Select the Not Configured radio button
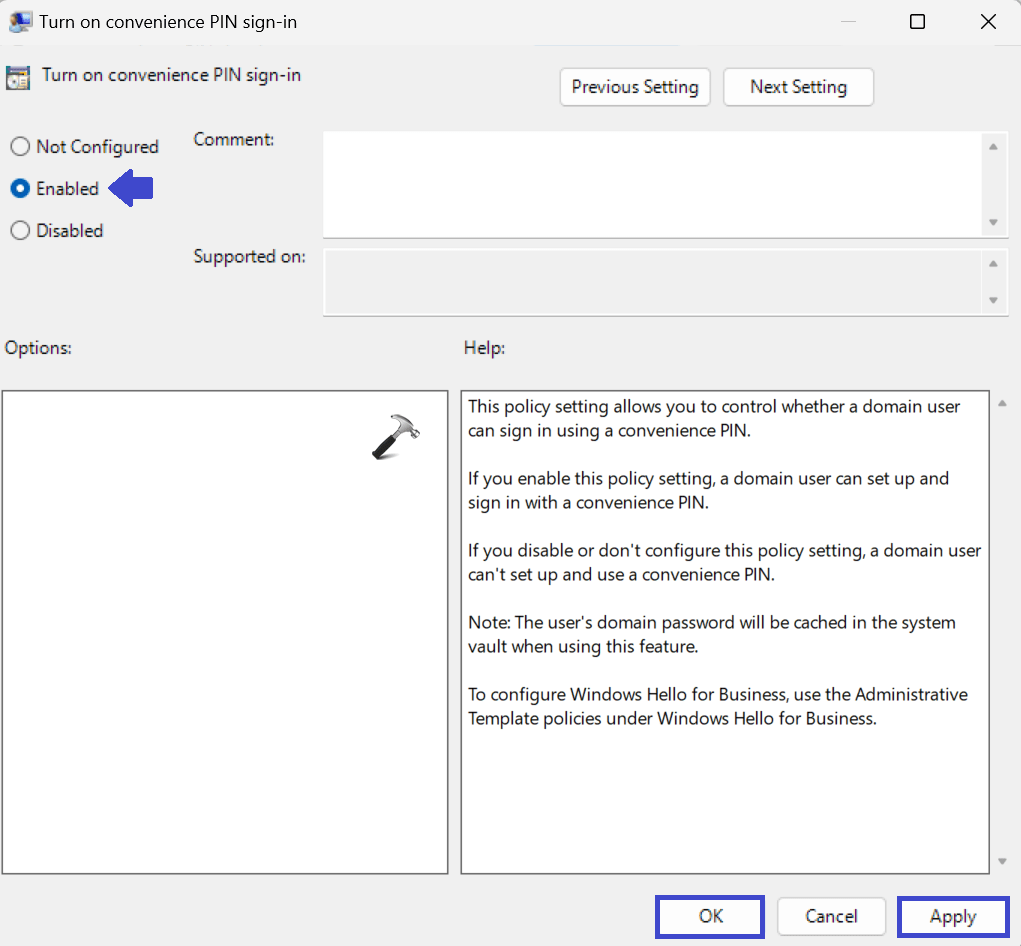Viewport: 1021px width, 946px height. [x=21, y=146]
